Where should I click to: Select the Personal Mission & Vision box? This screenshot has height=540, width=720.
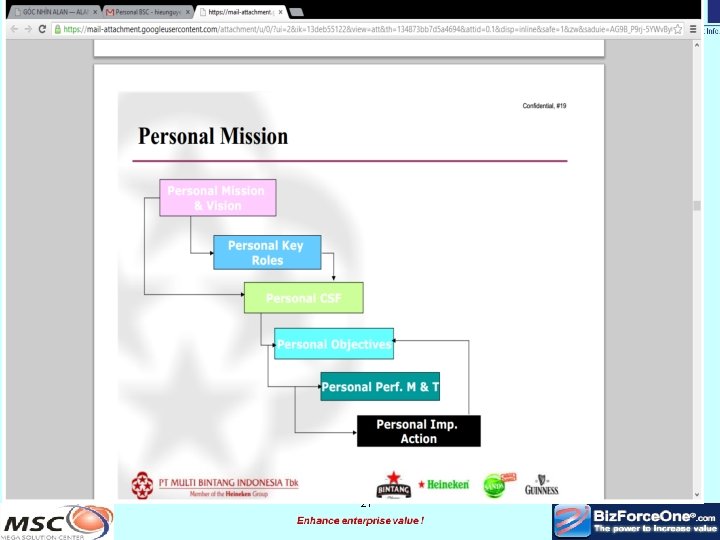click(x=218, y=197)
